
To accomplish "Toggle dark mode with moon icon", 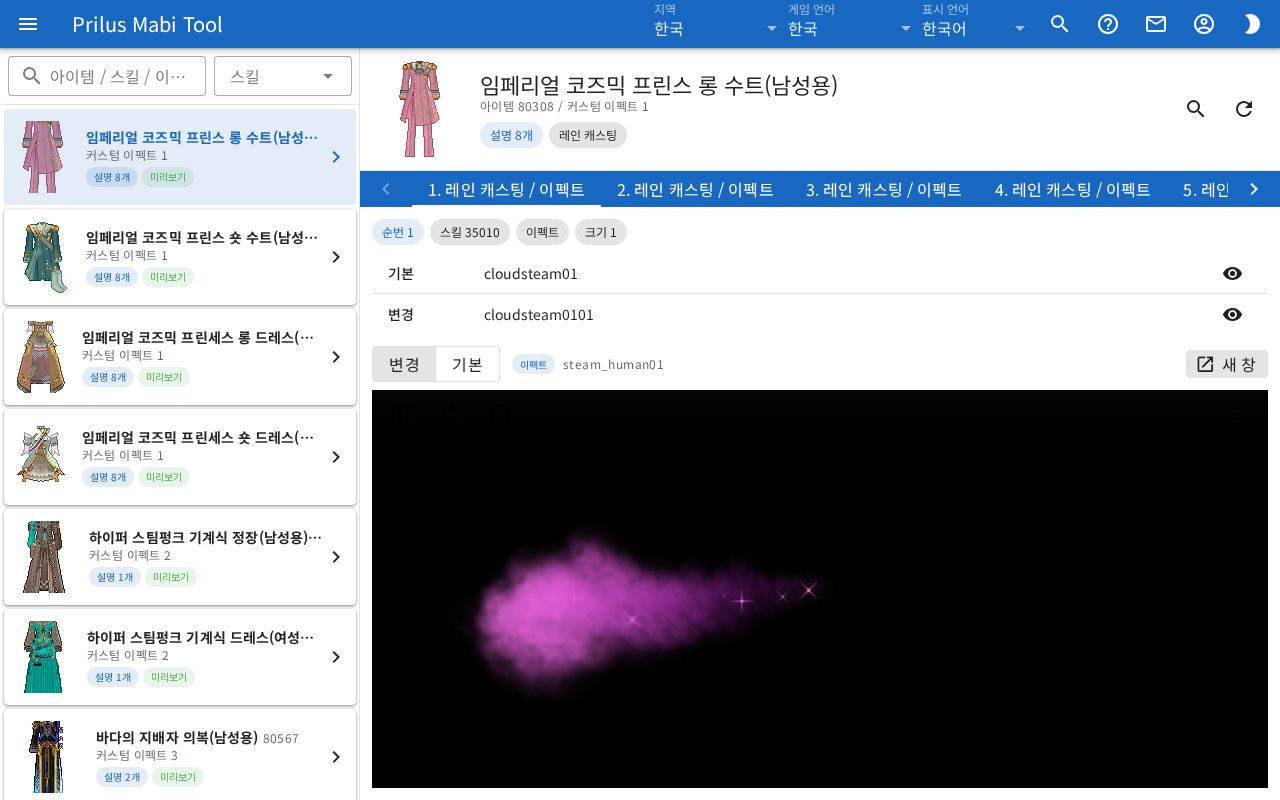I will click(x=1252, y=24).
